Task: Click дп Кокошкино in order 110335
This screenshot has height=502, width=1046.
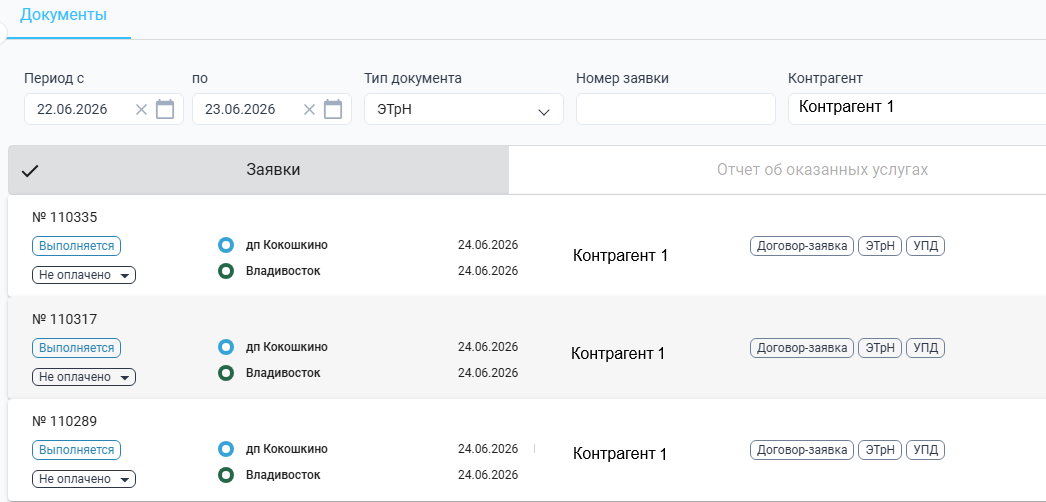Action: [287, 245]
